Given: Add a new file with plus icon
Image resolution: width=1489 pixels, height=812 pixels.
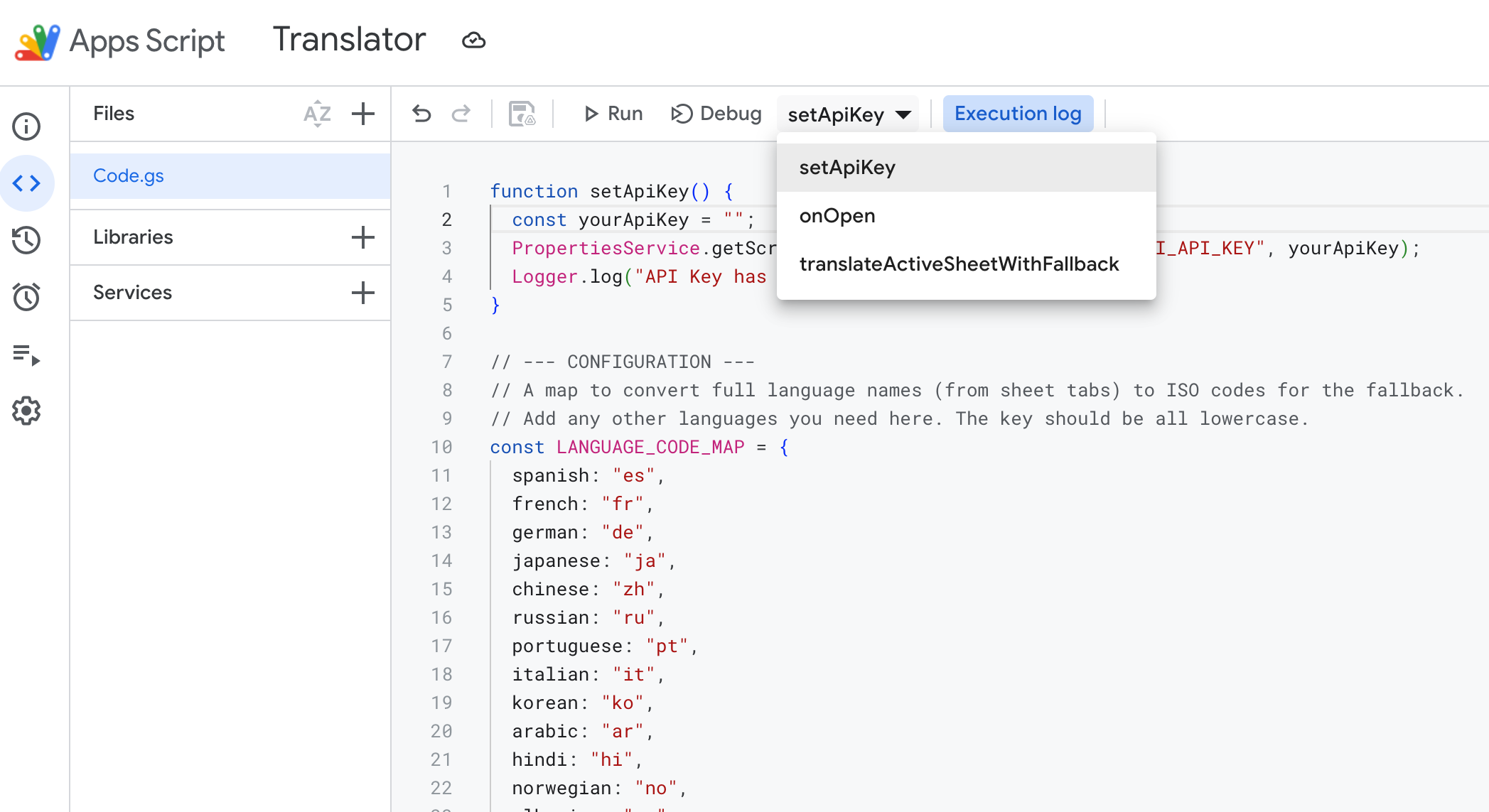Looking at the screenshot, I should point(363,114).
